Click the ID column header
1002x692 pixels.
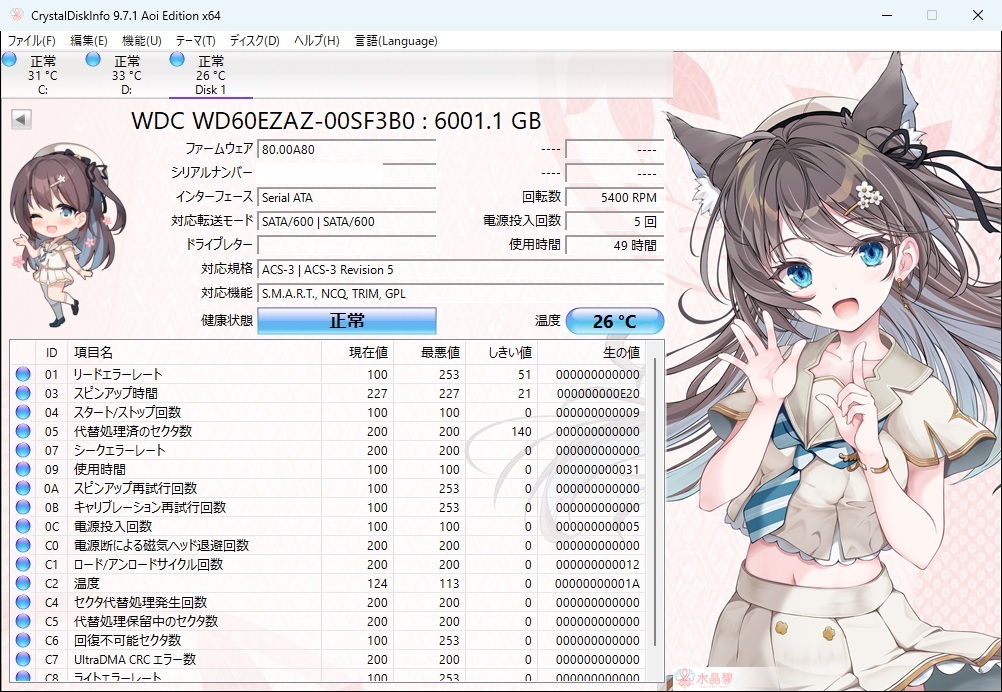(52, 352)
